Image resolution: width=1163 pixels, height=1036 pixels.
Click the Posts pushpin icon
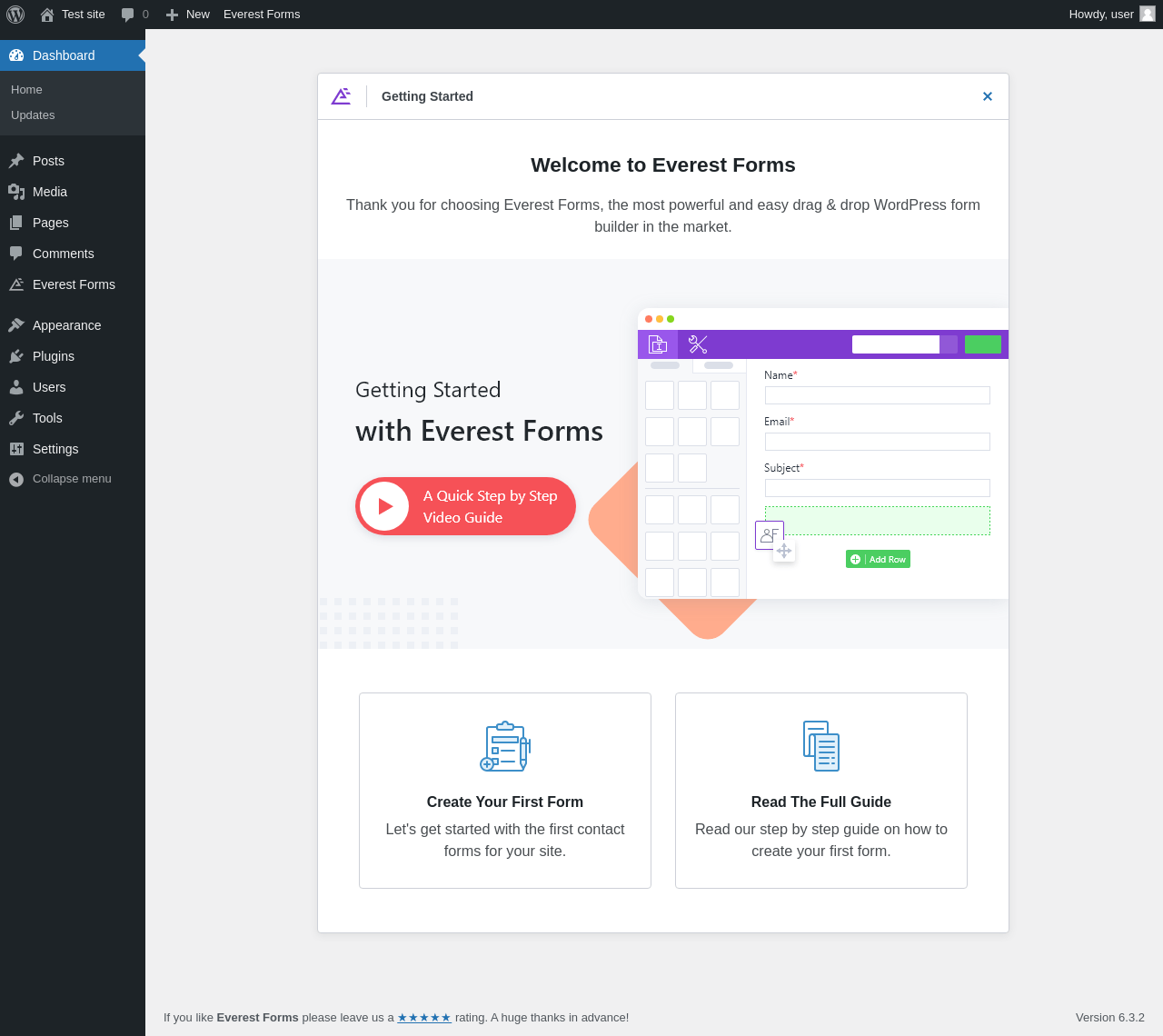[16, 161]
